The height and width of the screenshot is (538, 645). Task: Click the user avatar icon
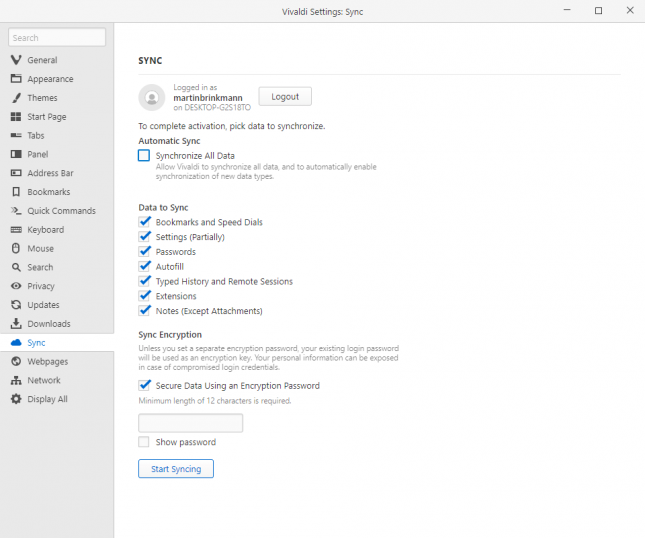pyautogui.click(x=152, y=97)
